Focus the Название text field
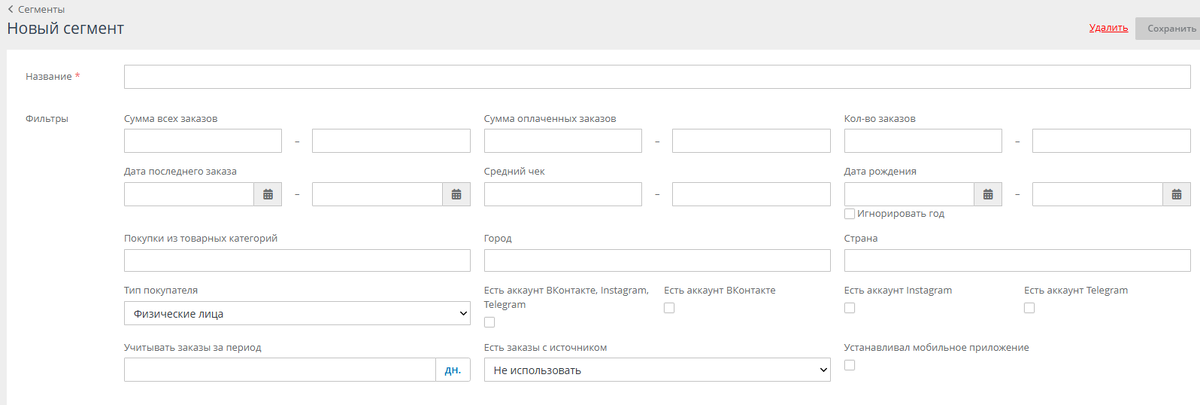Viewport: 1200px width, 405px height. point(657,77)
